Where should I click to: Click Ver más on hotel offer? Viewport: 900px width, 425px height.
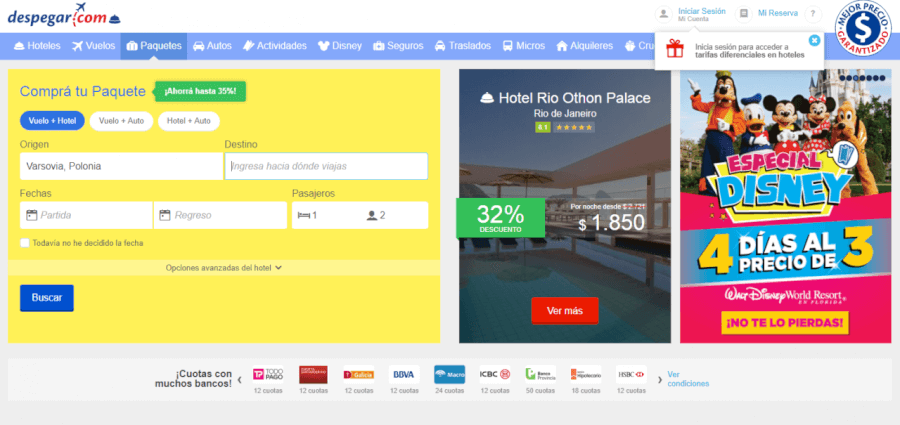[565, 311]
